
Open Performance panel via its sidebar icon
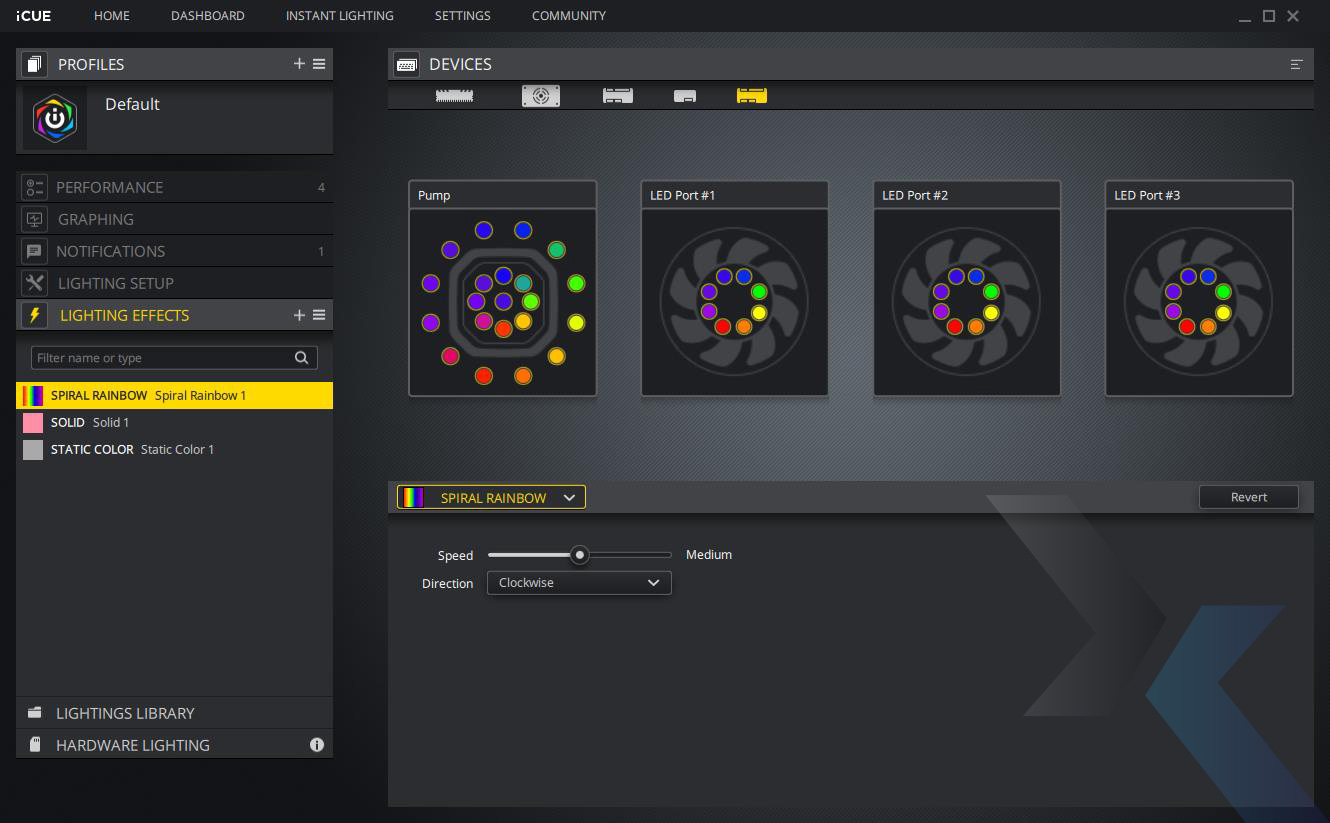coord(35,187)
